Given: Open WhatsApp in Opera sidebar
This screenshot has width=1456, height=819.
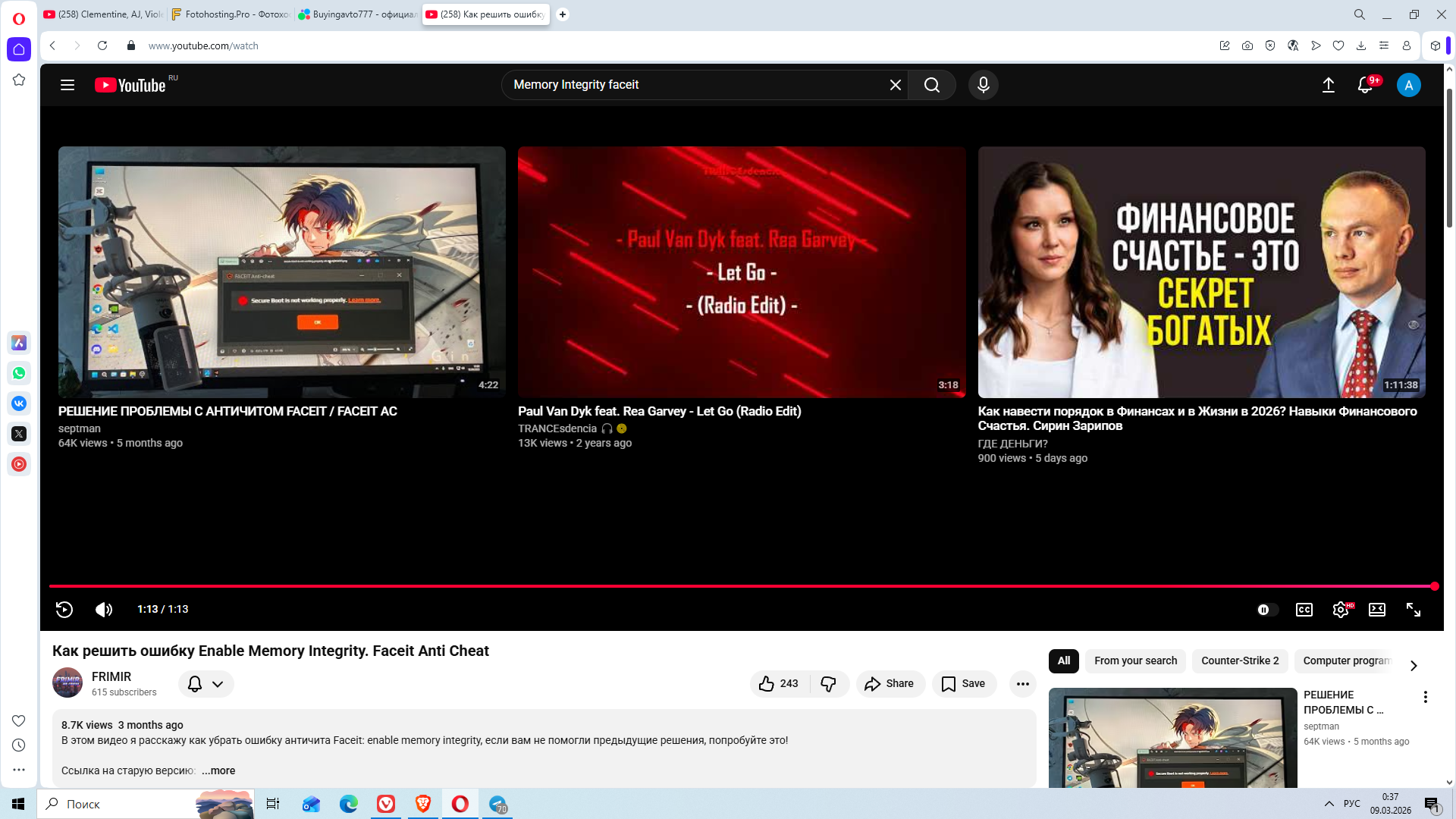Looking at the screenshot, I should (x=19, y=373).
